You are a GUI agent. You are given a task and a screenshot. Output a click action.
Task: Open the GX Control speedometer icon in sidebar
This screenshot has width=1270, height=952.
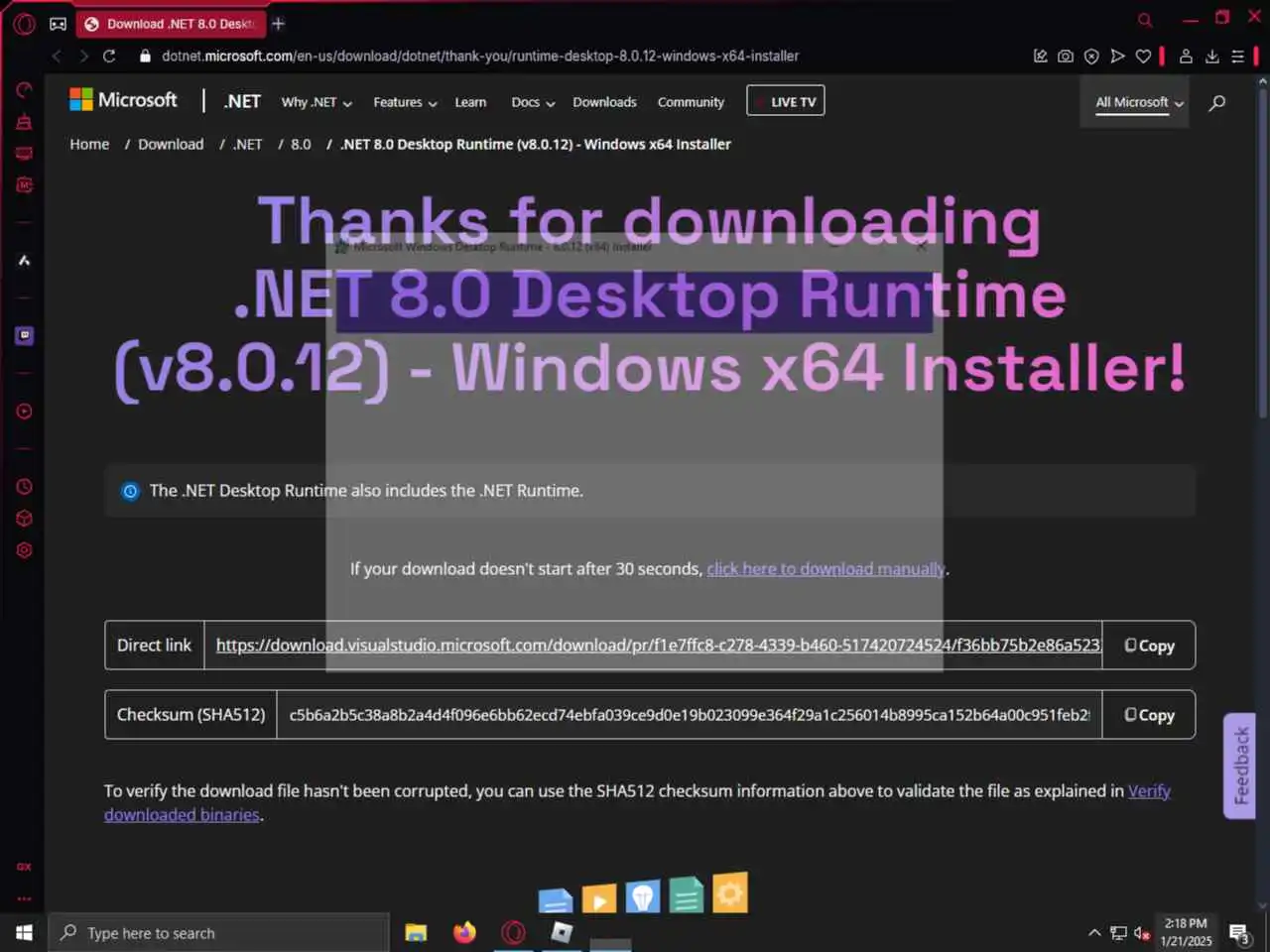tap(25, 90)
